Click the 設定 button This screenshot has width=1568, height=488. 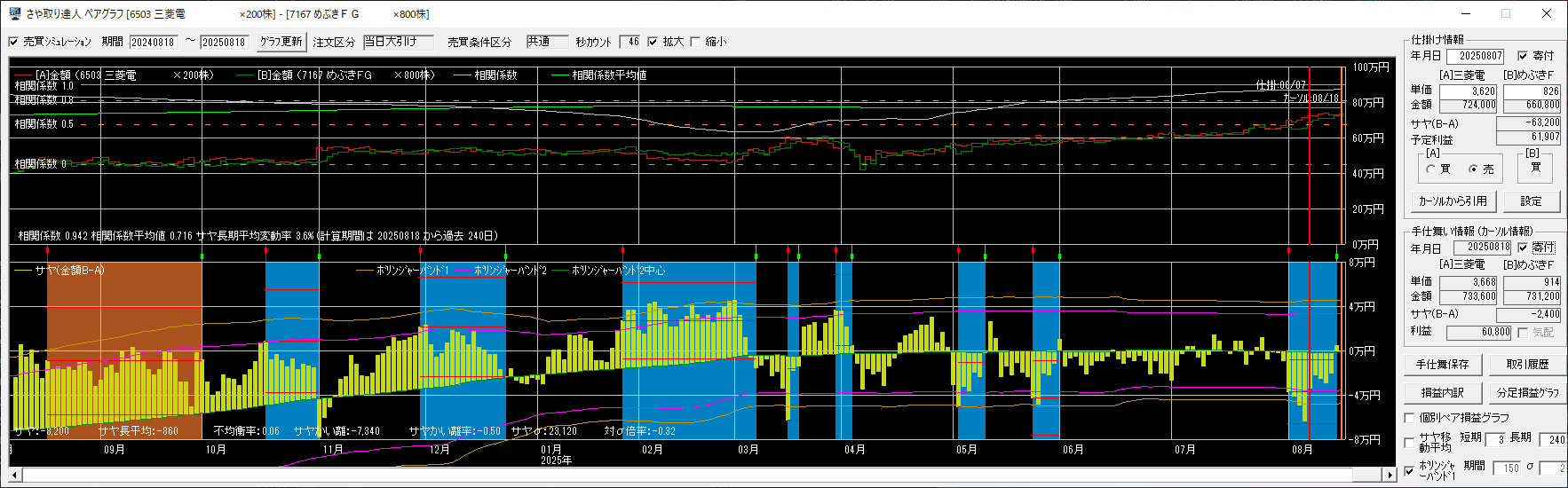click(1532, 201)
